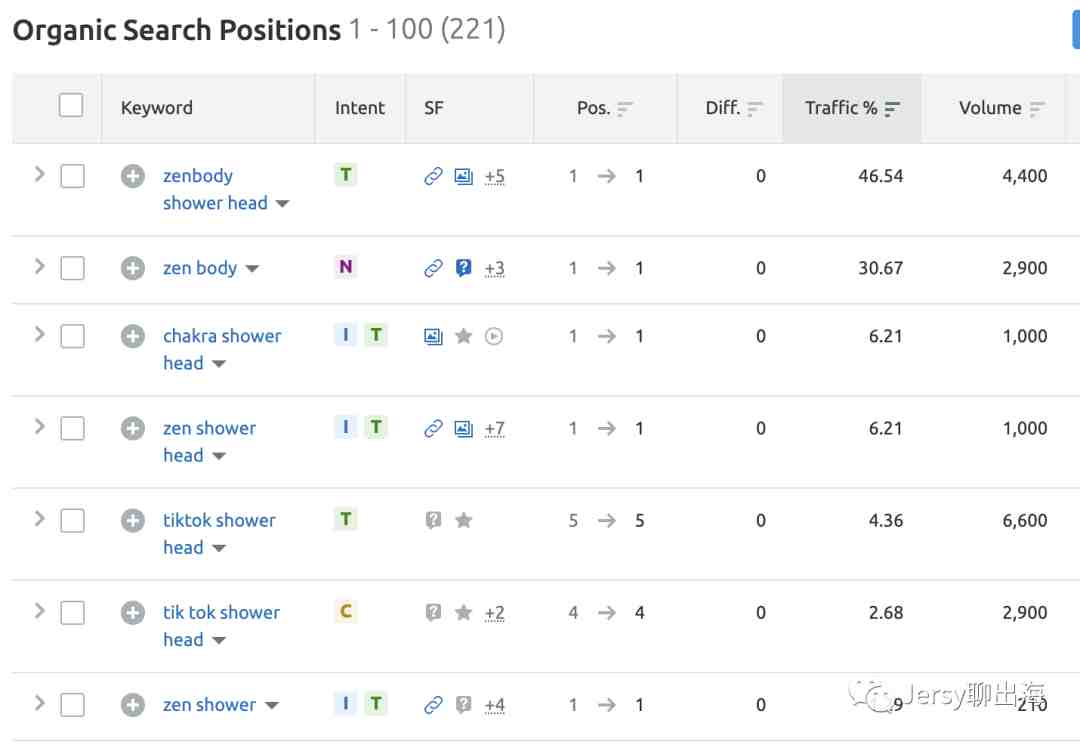Click the Commercial intent badge for tik tok shower head
1080x745 pixels.
tap(346, 611)
